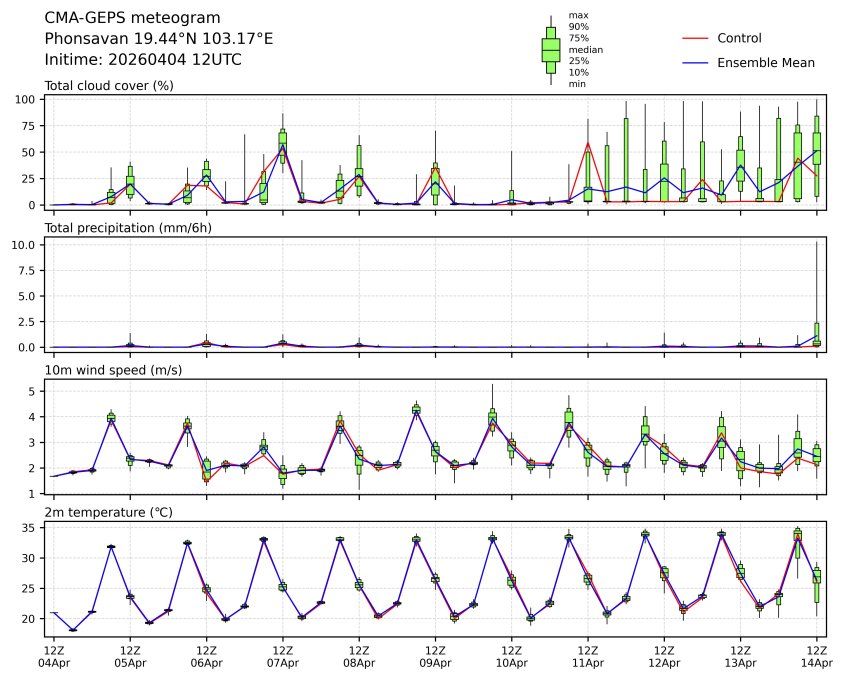Click the blue Ensemble Mean legend line
The width and height of the screenshot is (844, 680).
tap(695, 63)
